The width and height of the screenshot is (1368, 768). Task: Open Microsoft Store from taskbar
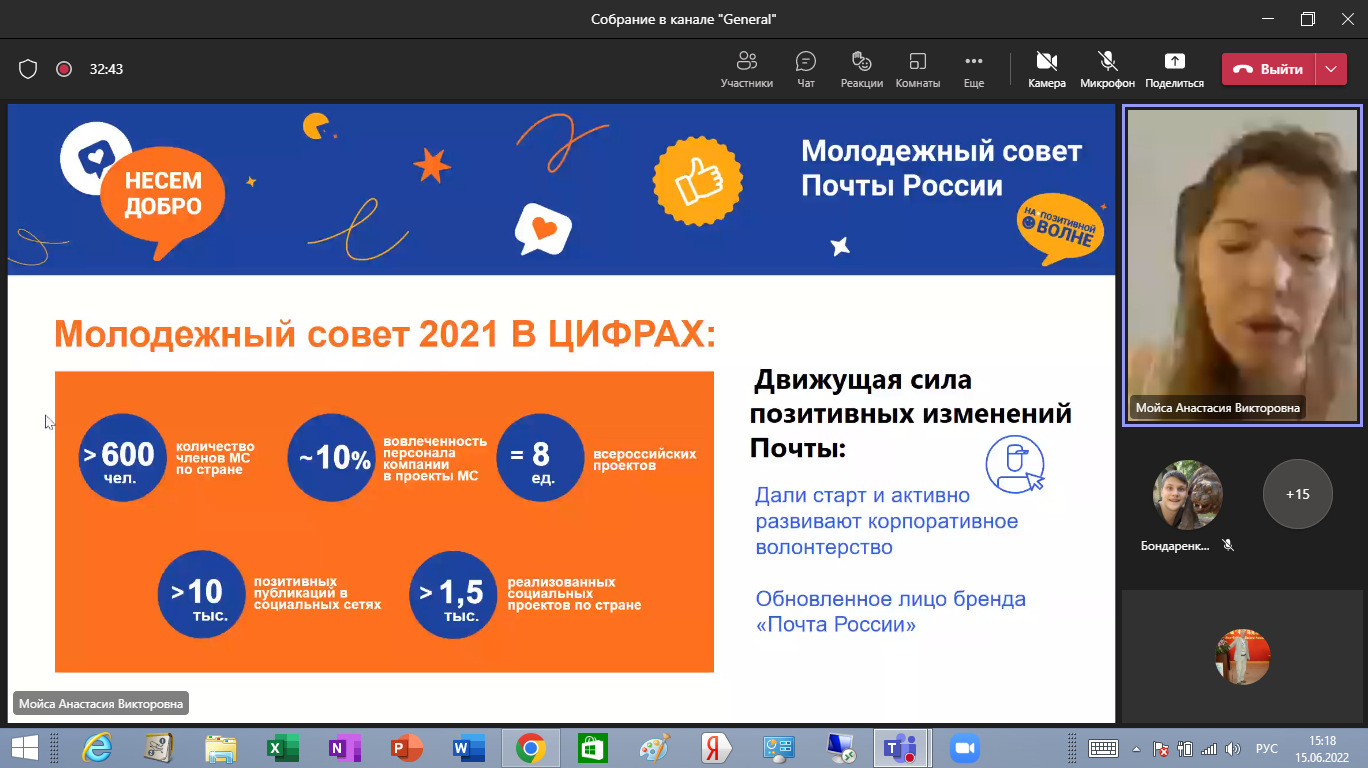pos(592,747)
